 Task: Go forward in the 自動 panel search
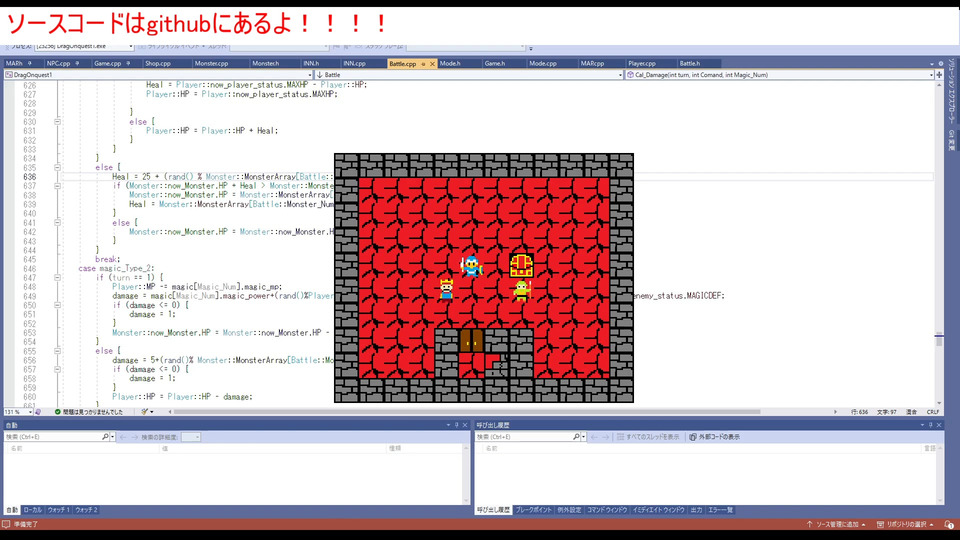(x=135, y=437)
